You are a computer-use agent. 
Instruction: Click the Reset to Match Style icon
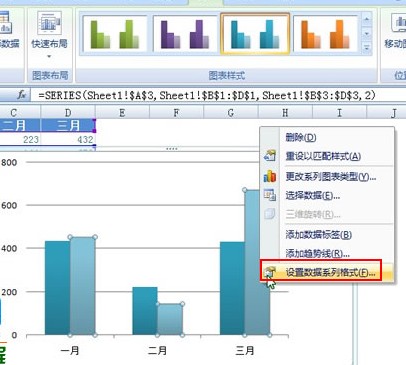tap(269, 156)
